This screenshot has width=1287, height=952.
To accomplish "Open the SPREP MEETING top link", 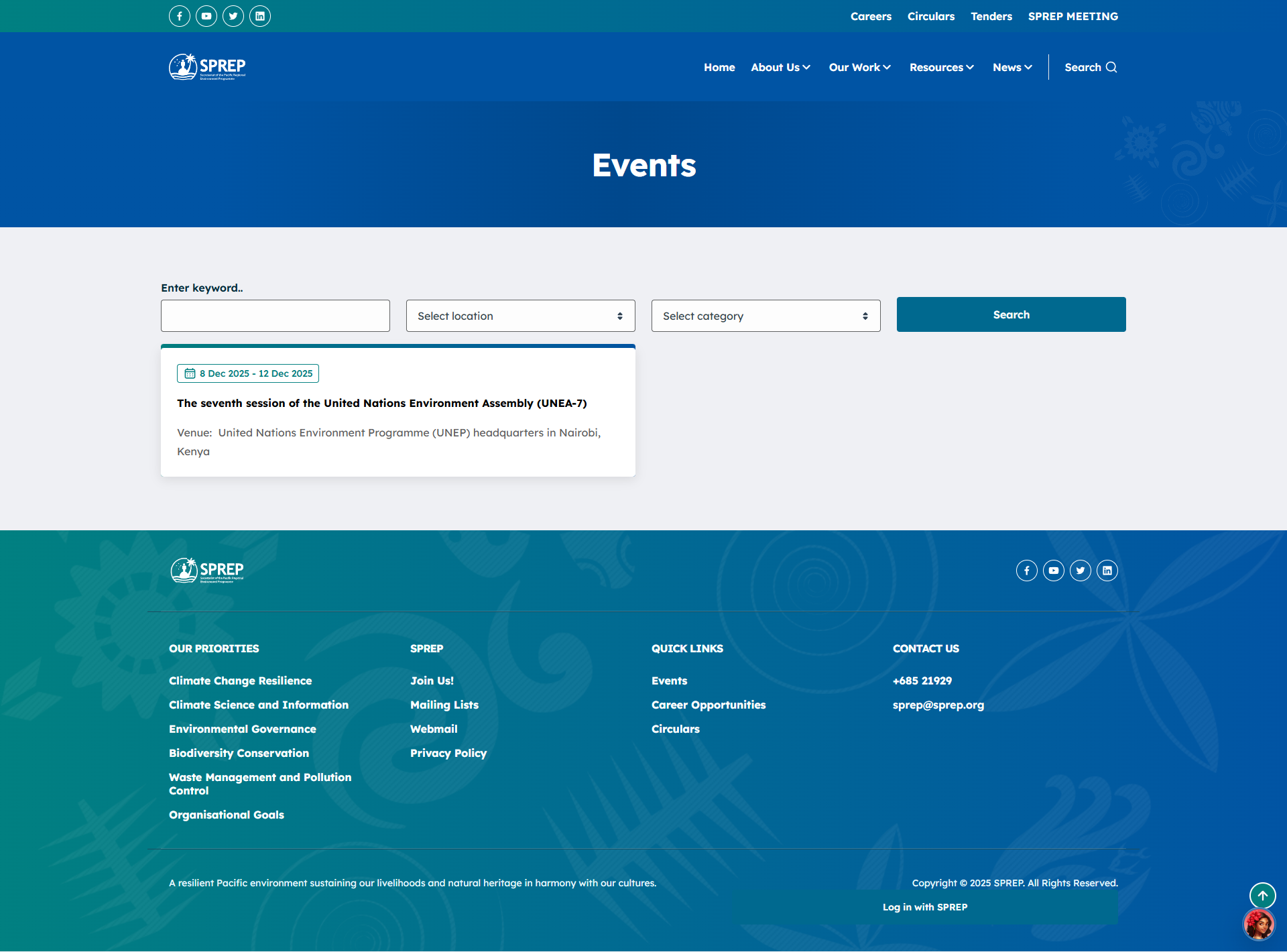I will (x=1072, y=16).
